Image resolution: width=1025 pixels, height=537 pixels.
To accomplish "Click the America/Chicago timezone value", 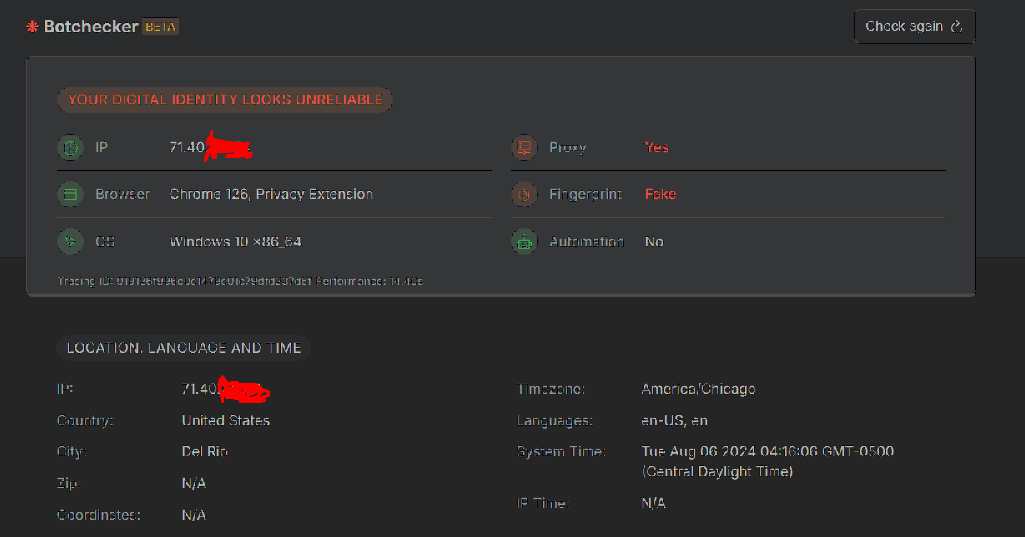I will click(x=698, y=389).
